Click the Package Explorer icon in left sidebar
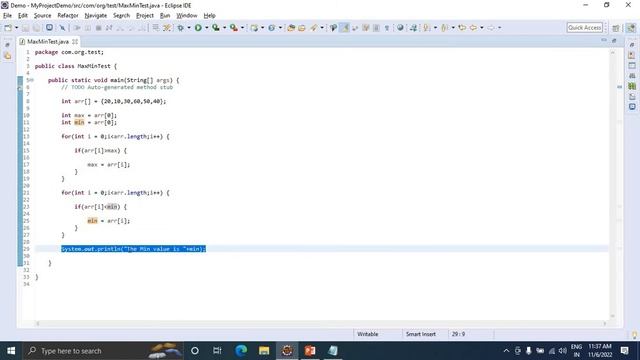Screen dimensions: 640x360 [8, 56]
